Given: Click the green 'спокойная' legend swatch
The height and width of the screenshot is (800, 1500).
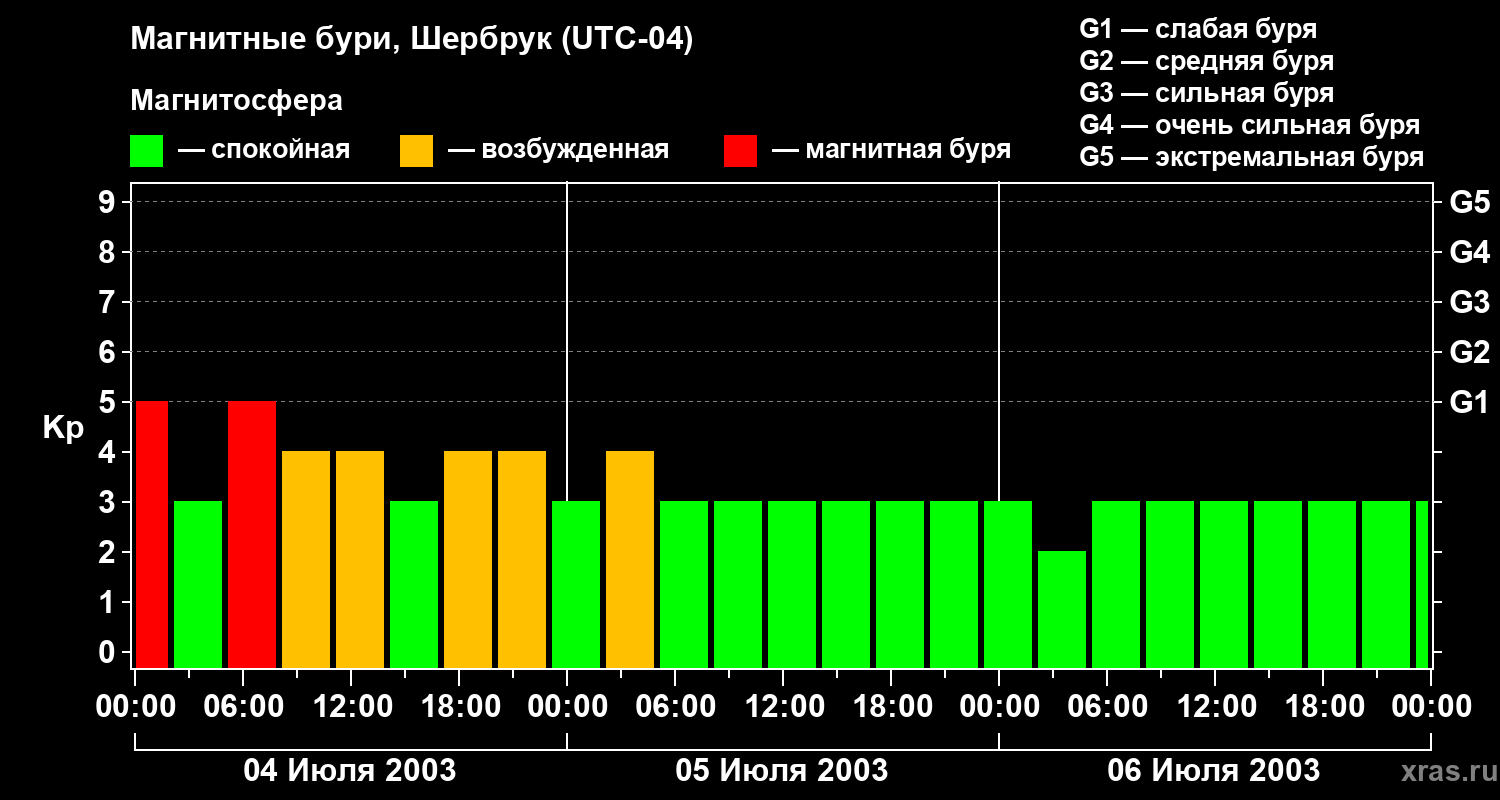Looking at the screenshot, I should [x=147, y=151].
